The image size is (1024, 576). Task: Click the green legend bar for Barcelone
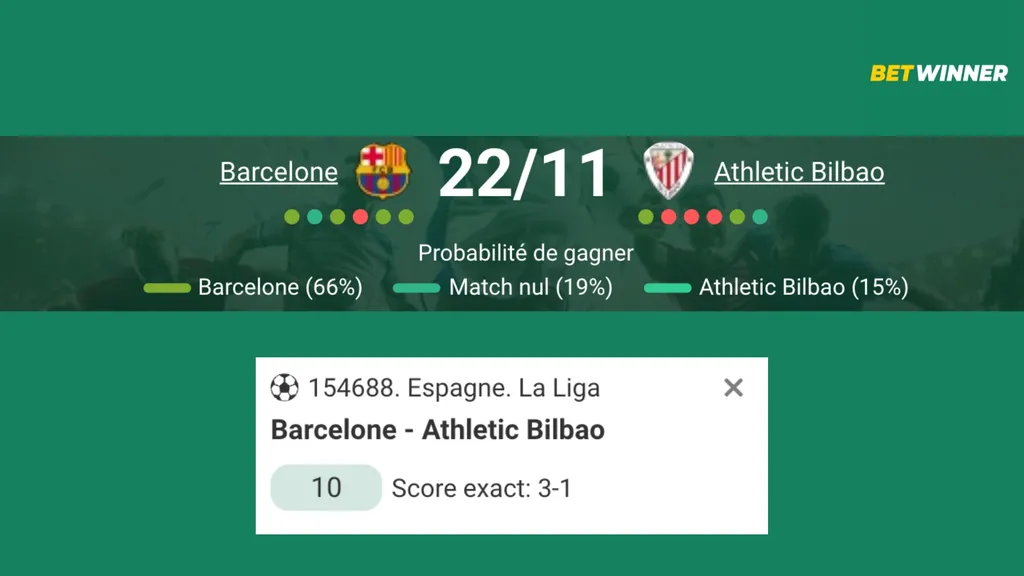[165, 287]
